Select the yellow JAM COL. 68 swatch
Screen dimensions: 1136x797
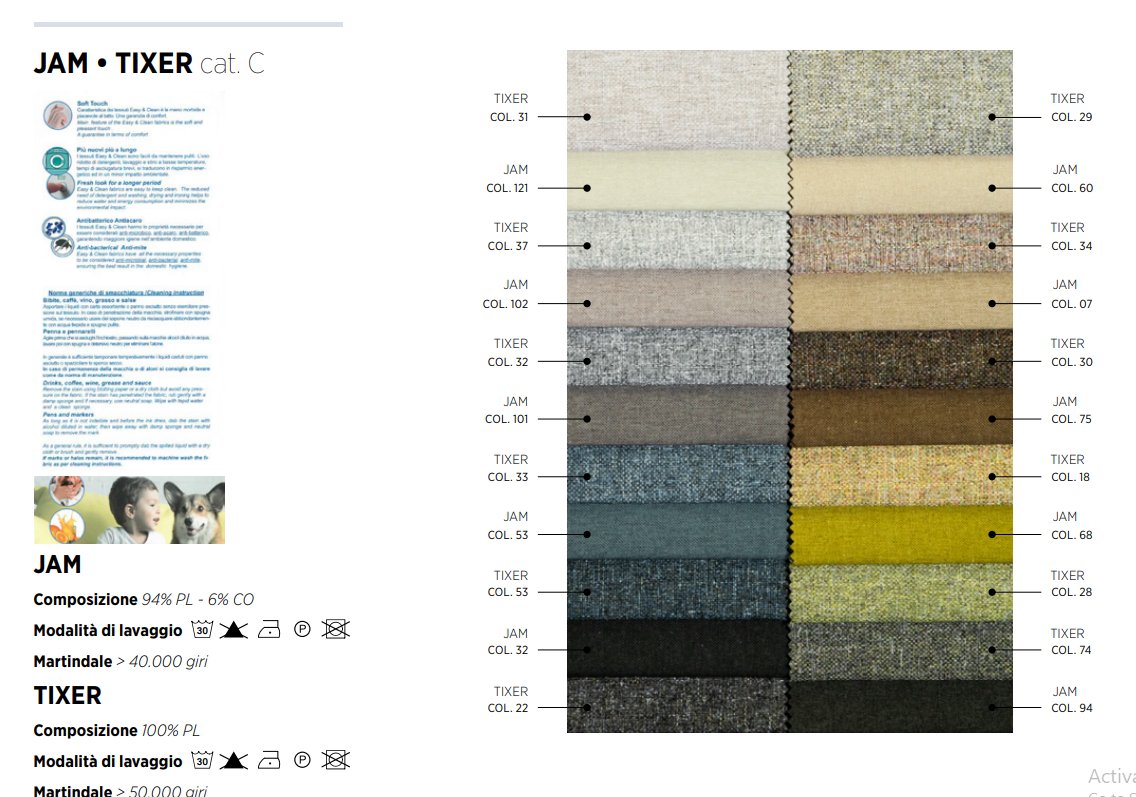pyautogui.click(x=901, y=534)
